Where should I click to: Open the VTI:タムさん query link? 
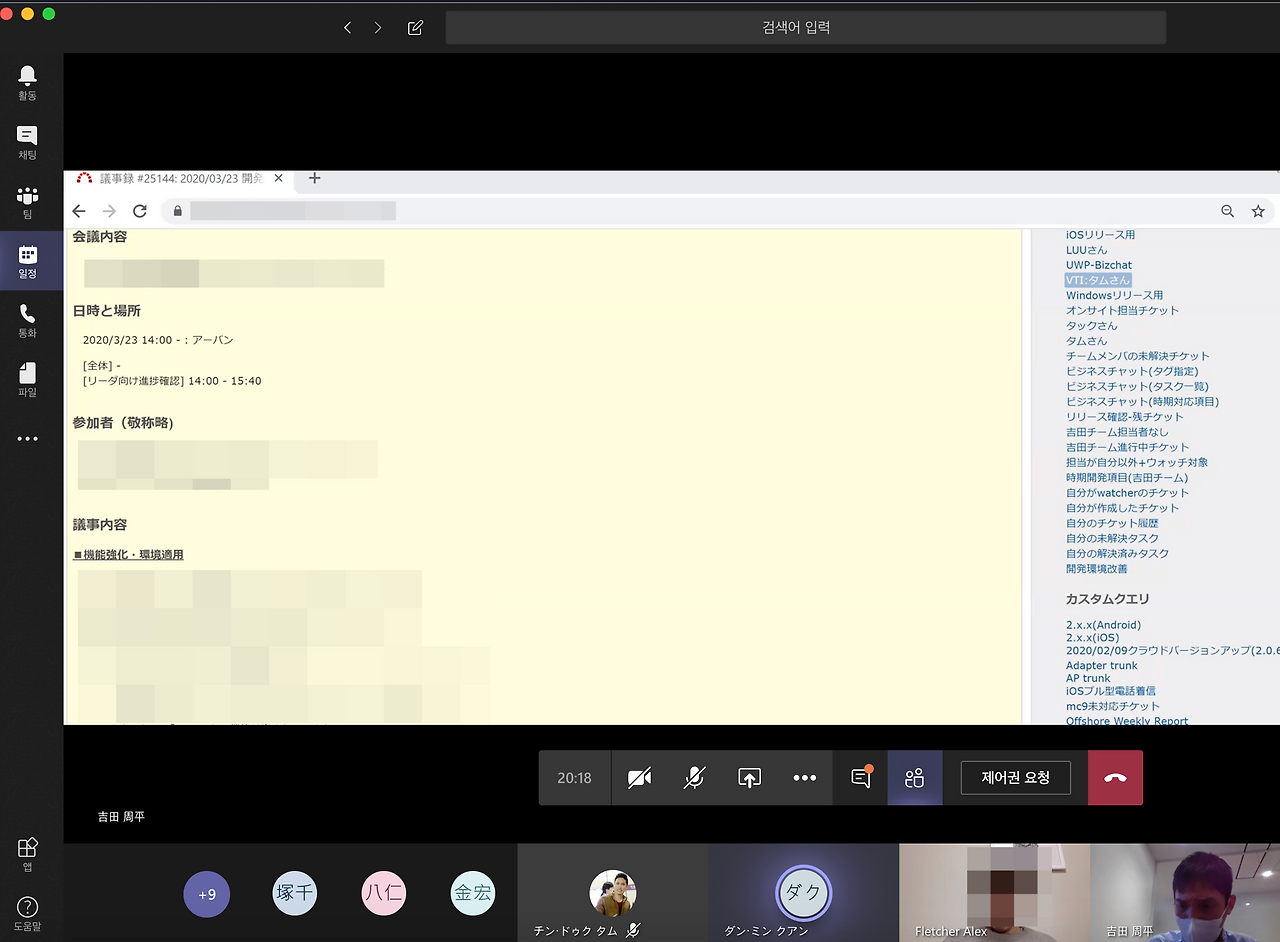pos(1098,280)
